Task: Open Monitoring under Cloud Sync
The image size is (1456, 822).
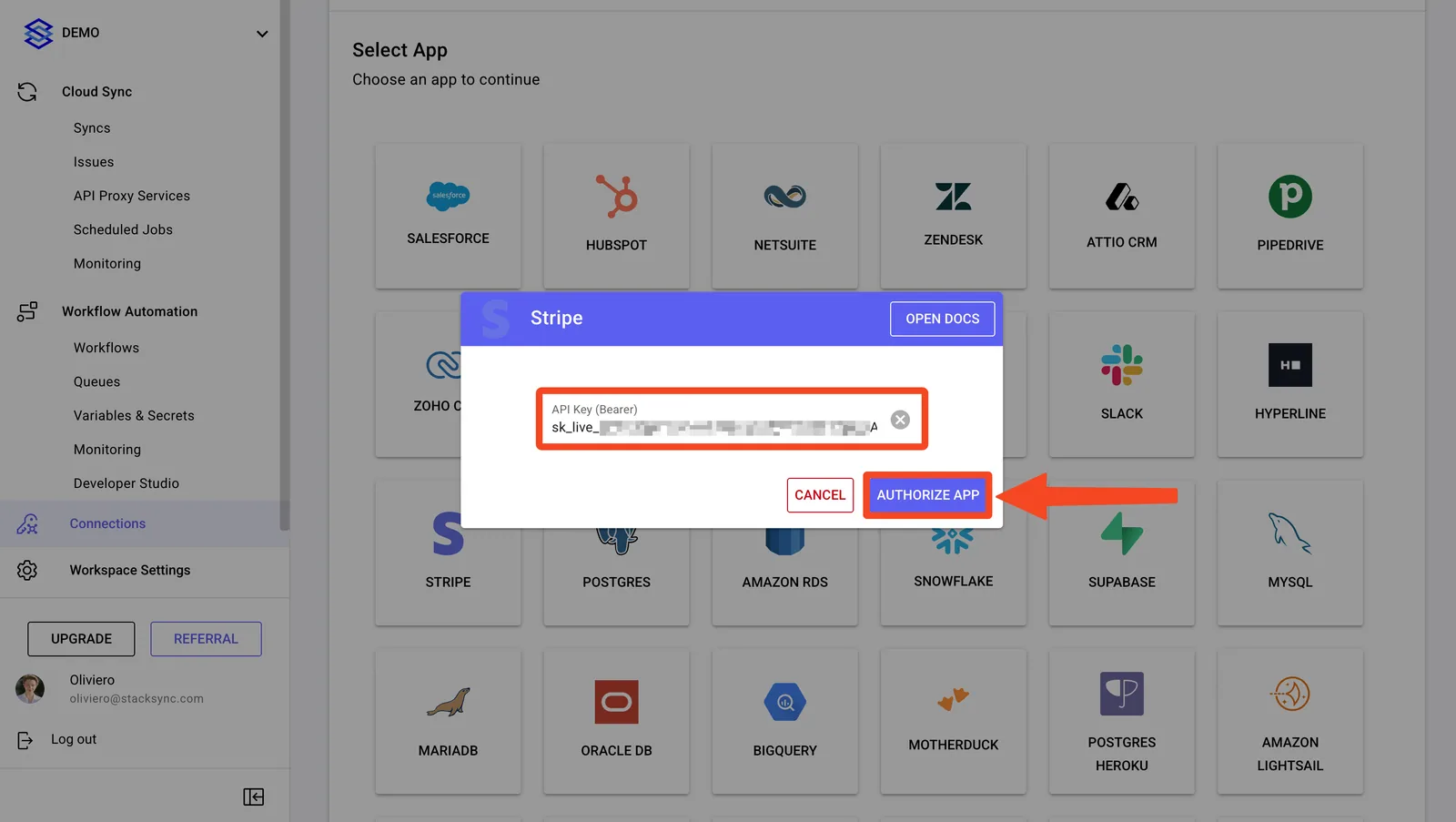Action: coord(107,263)
